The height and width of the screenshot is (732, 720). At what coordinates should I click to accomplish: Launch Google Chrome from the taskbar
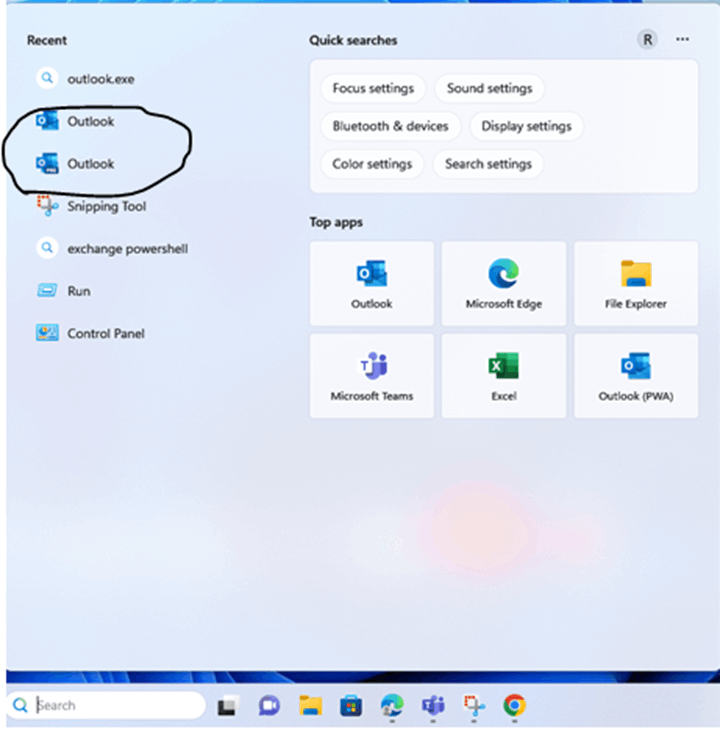[515, 705]
